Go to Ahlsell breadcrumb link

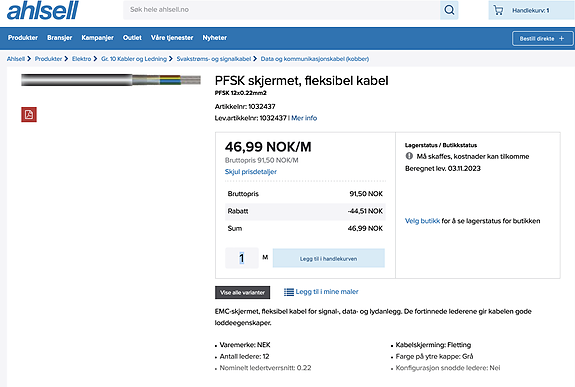pos(16,59)
